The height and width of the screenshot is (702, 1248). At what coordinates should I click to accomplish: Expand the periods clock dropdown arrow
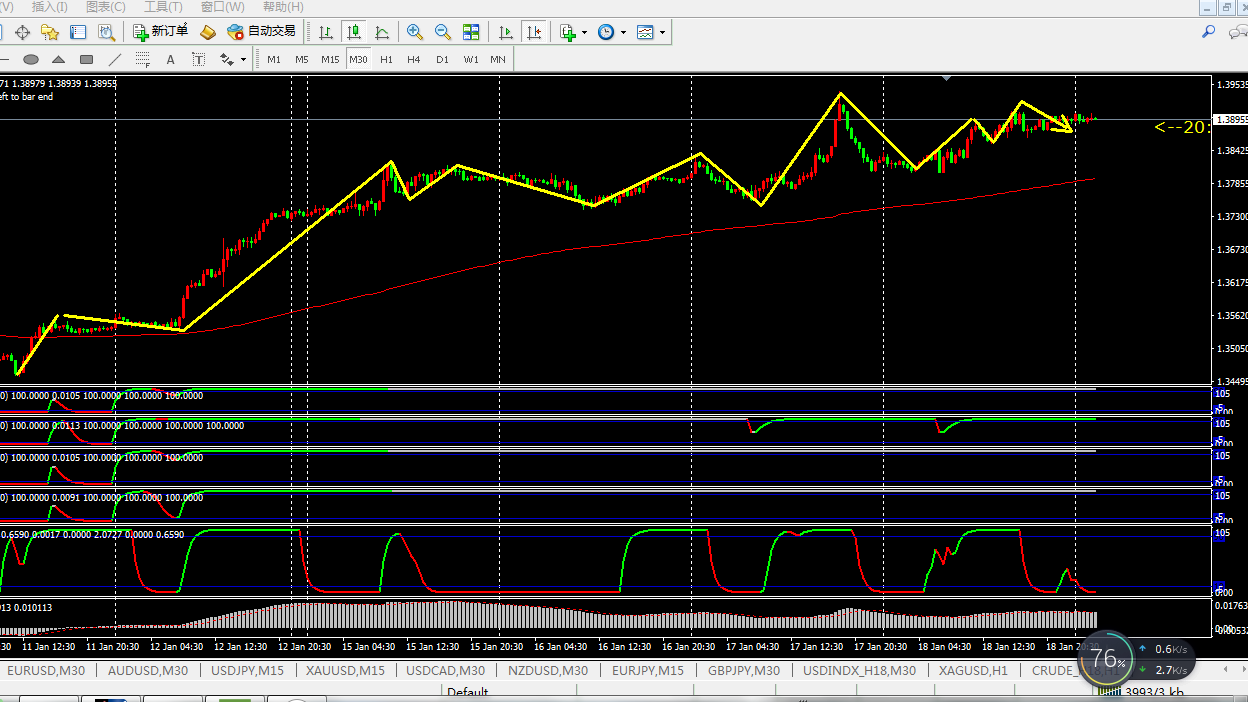pyautogui.click(x=623, y=32)
